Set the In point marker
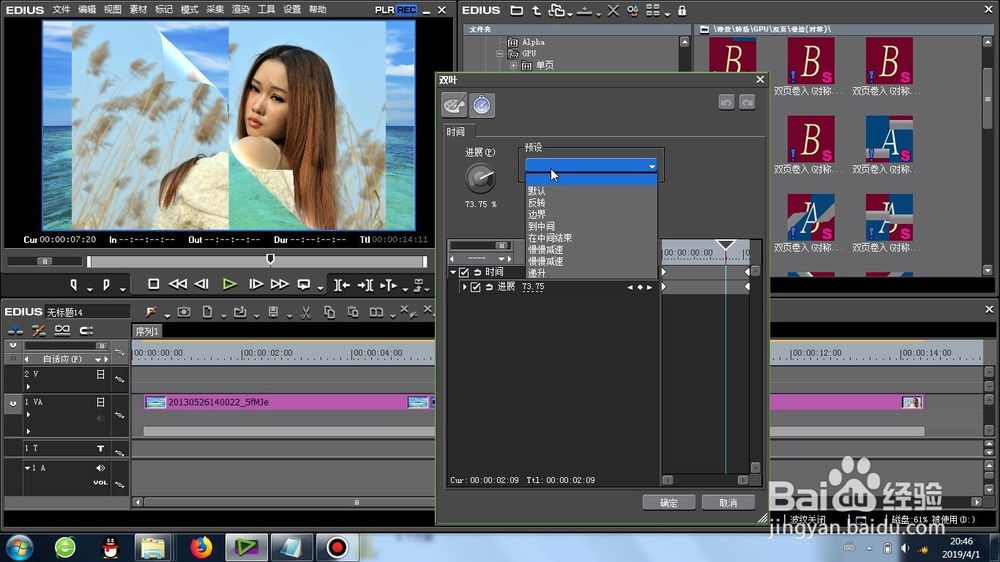This screenshot has height=562, width=1000. [x=74, y=285]
